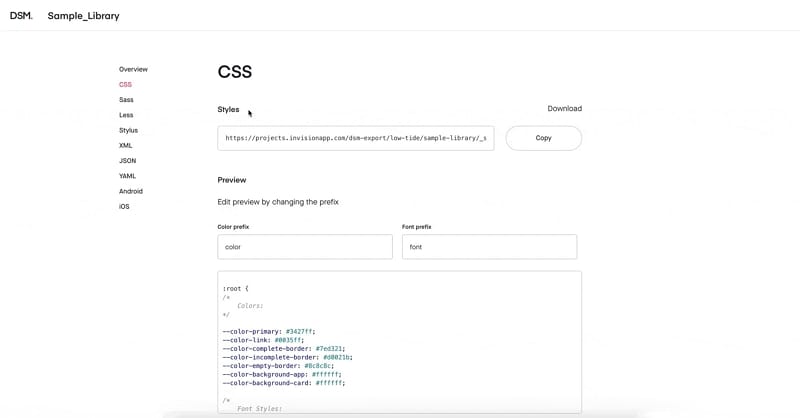
Task: Open the iOS export page
Action: [x=124, y=206]
